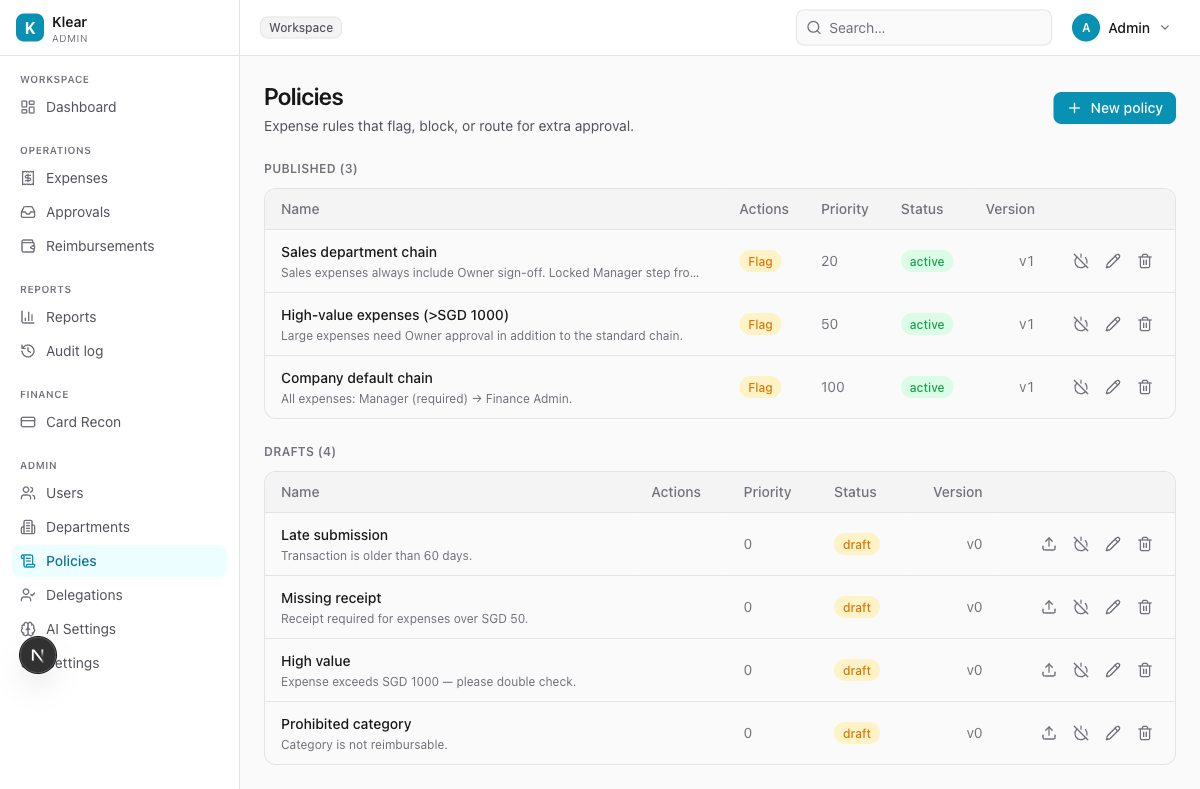
Task: Edit the High value draft
Action: pyautogui.click(x=1113, y=670)
